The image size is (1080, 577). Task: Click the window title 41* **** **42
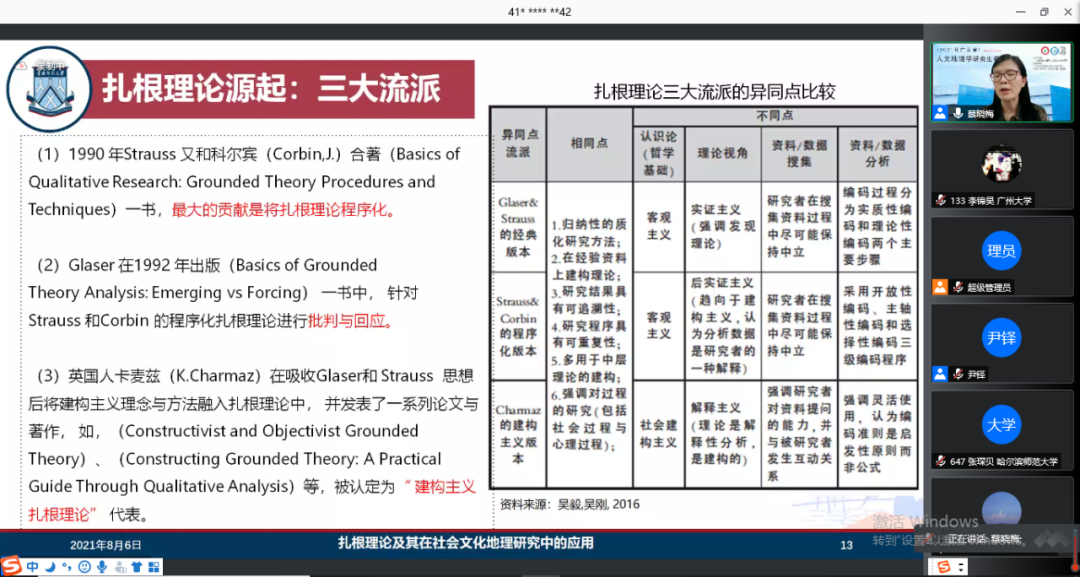point(539,12)
